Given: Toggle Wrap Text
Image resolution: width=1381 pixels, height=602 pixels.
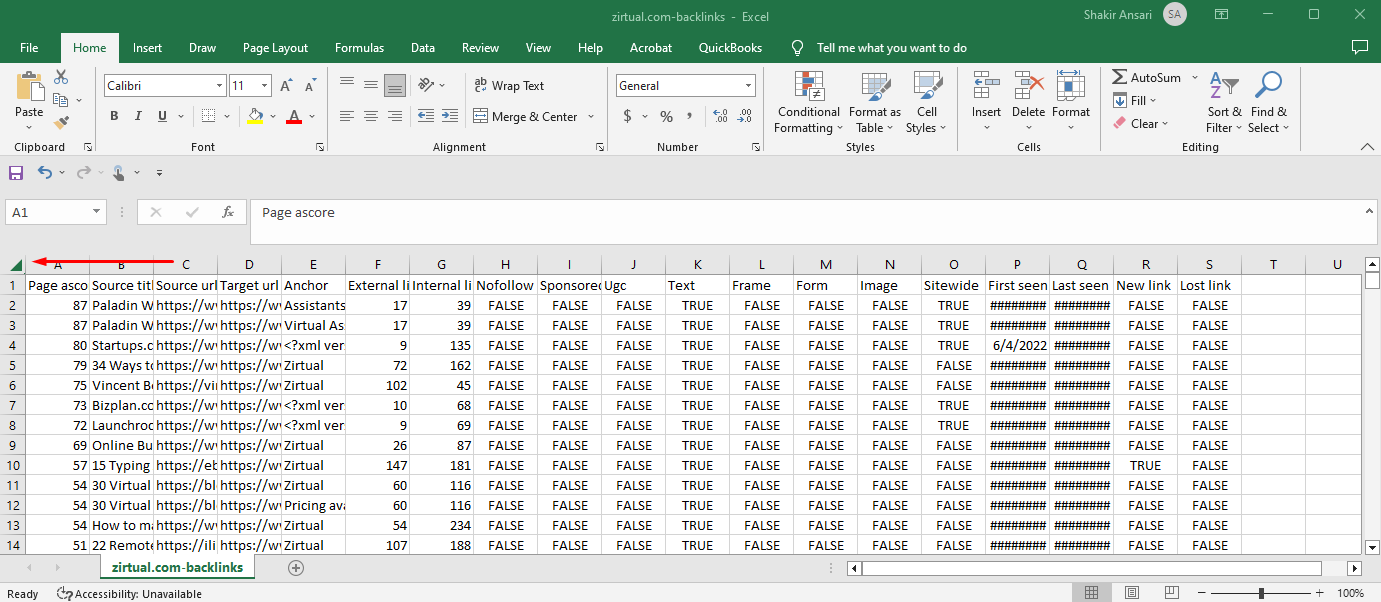Looking at the screenshot, I should click(x=509, y=86).
